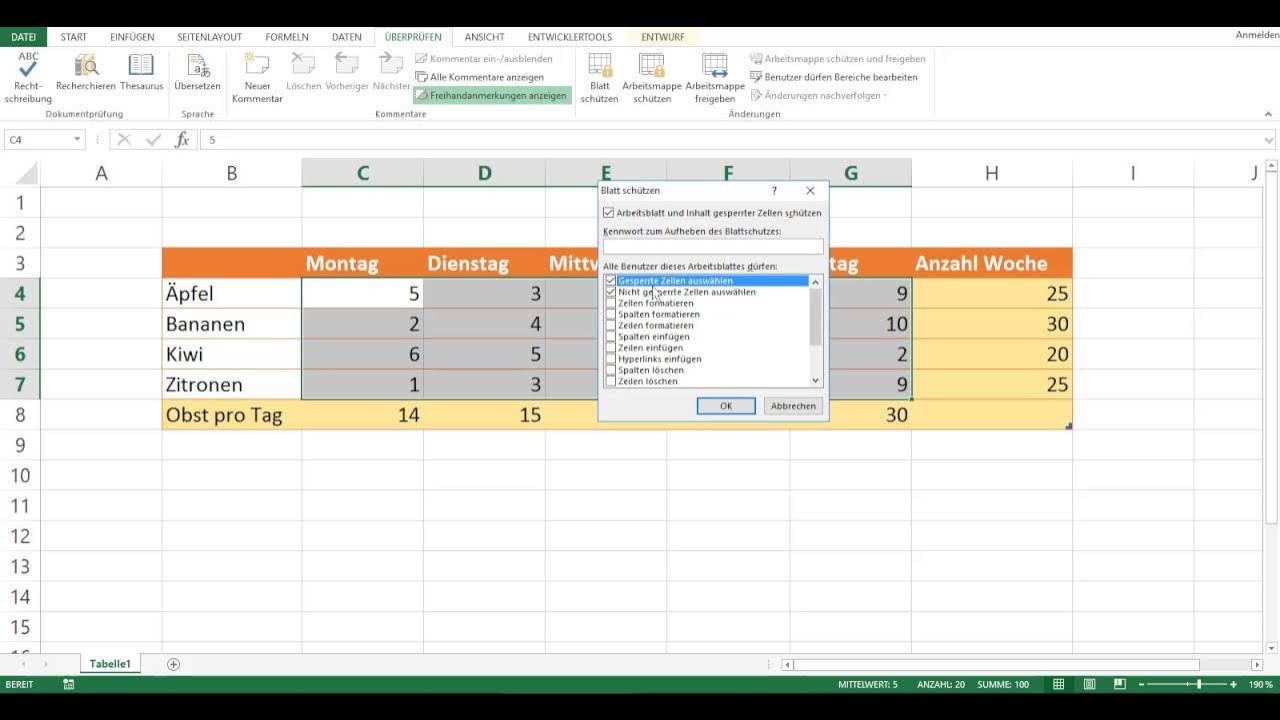This screenshot has width=1280, height=720.
Task: Click Anmelden sign-in link
Action: pyautogui.click(x=1257, y=35)
